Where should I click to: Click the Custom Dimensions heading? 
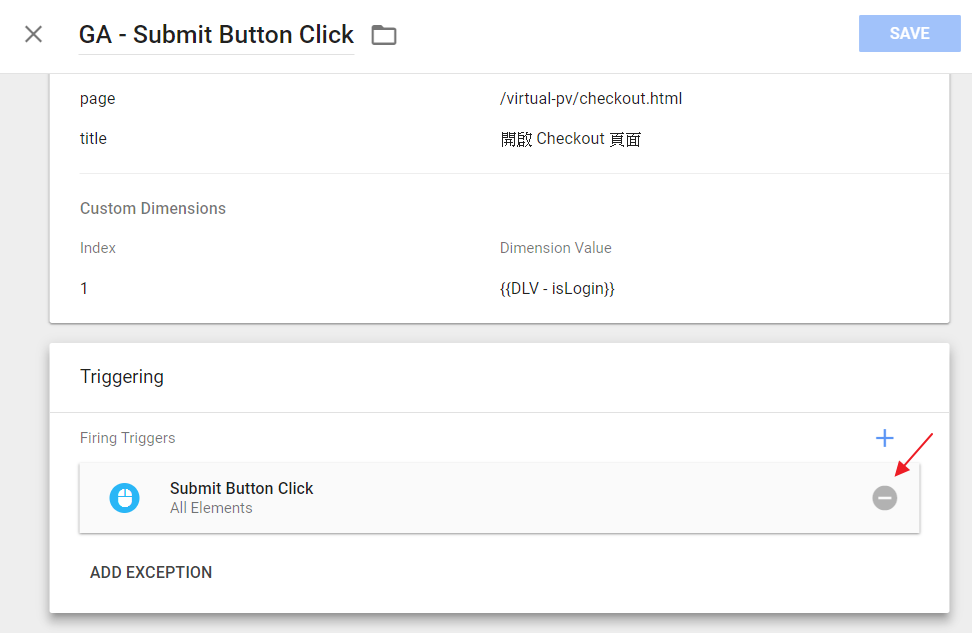click(x=153, y=208)
